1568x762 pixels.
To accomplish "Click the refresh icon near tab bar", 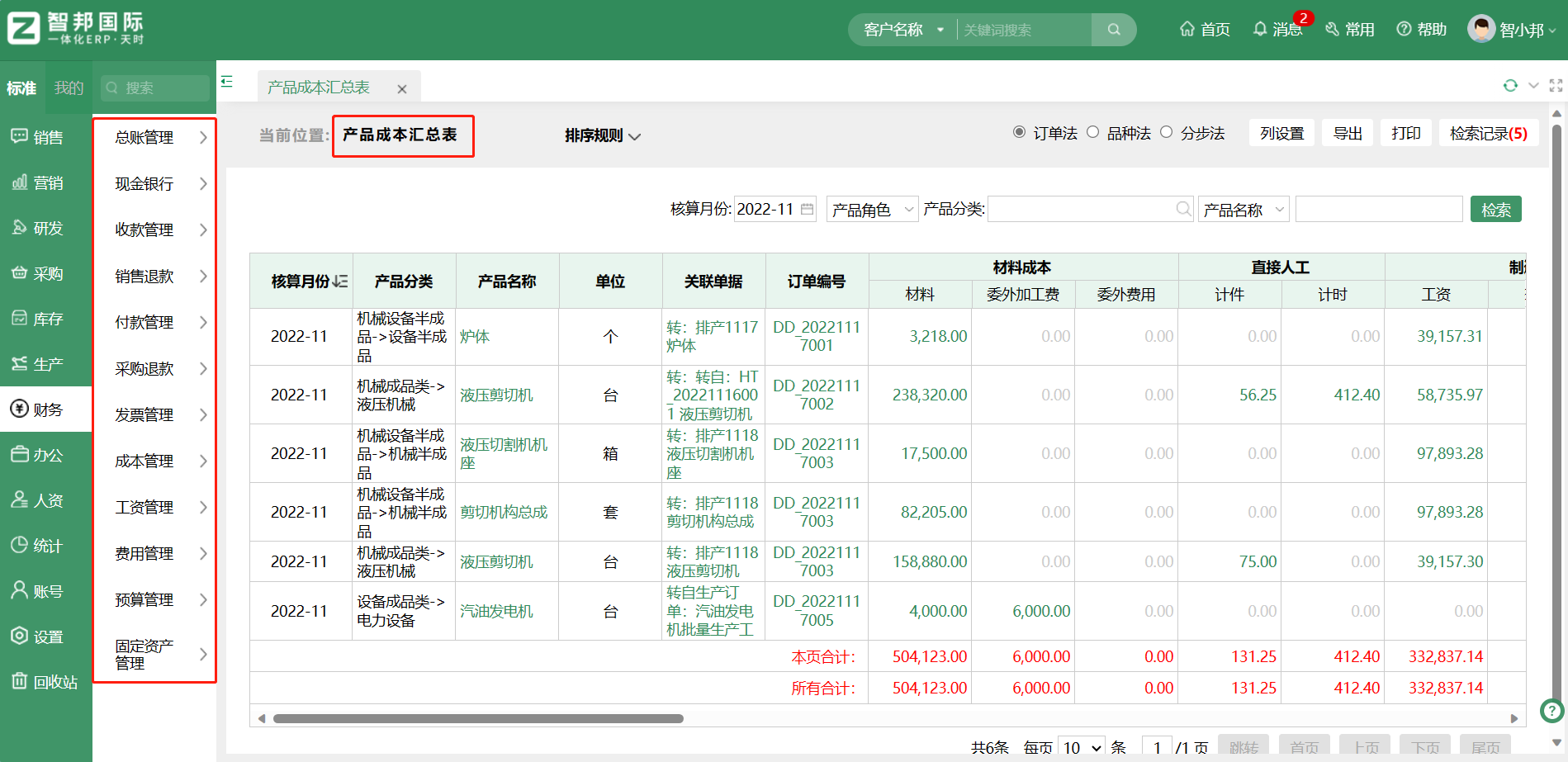I will [x=1510, y=86].
